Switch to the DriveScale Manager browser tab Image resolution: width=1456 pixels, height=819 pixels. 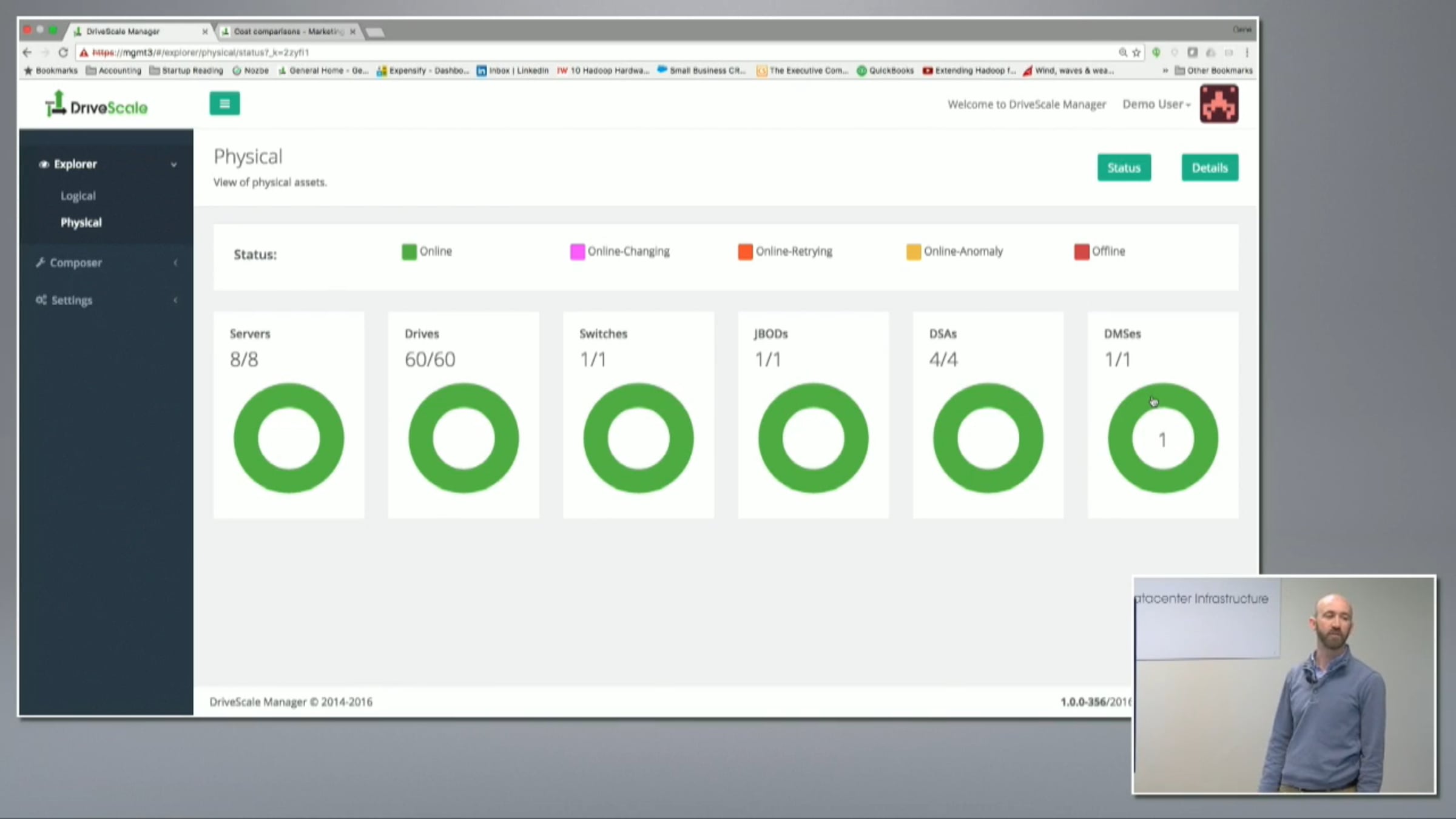[x=140, y=32]
